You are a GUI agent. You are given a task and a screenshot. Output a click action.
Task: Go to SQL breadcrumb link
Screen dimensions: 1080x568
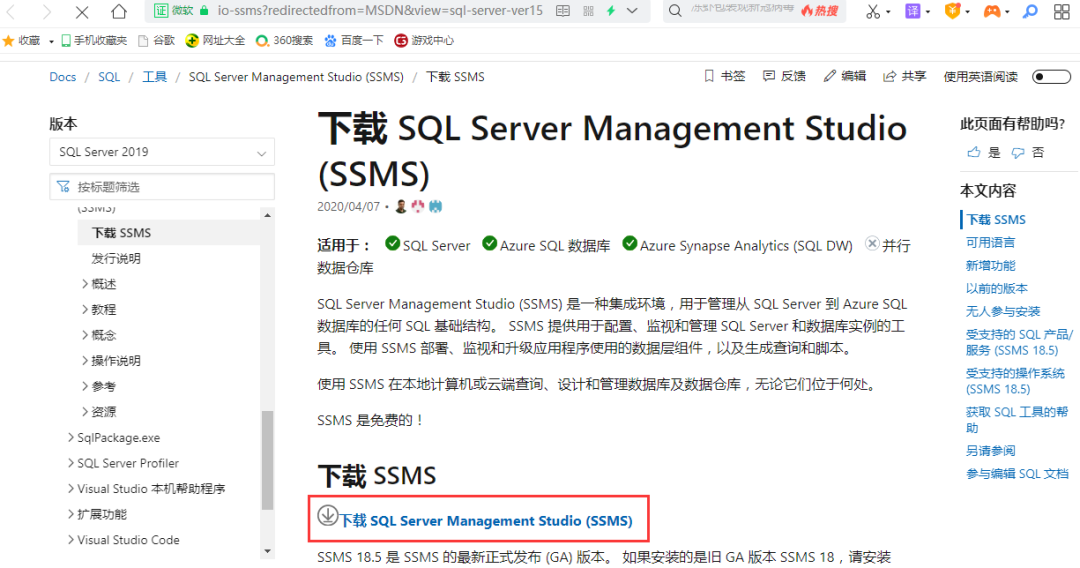pyautogui.click(x=109, y=77)
